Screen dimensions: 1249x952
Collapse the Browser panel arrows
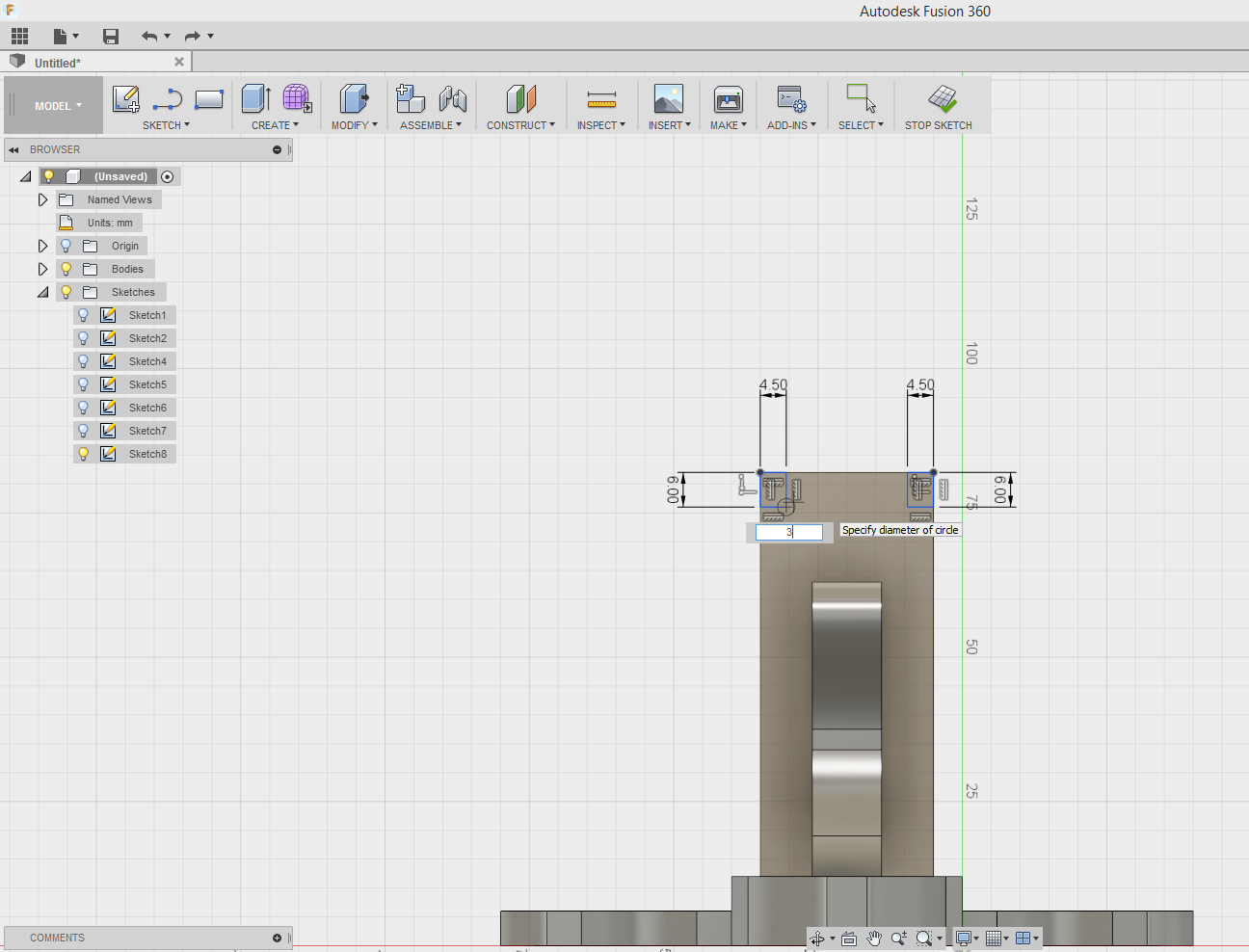14,149
